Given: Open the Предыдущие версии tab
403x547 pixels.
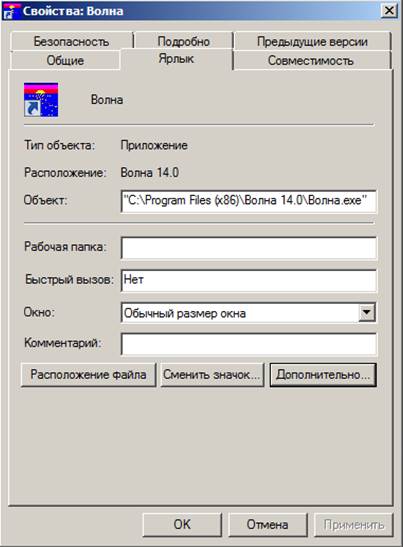Looking at the screenshot, I should [x=312, y=41].
